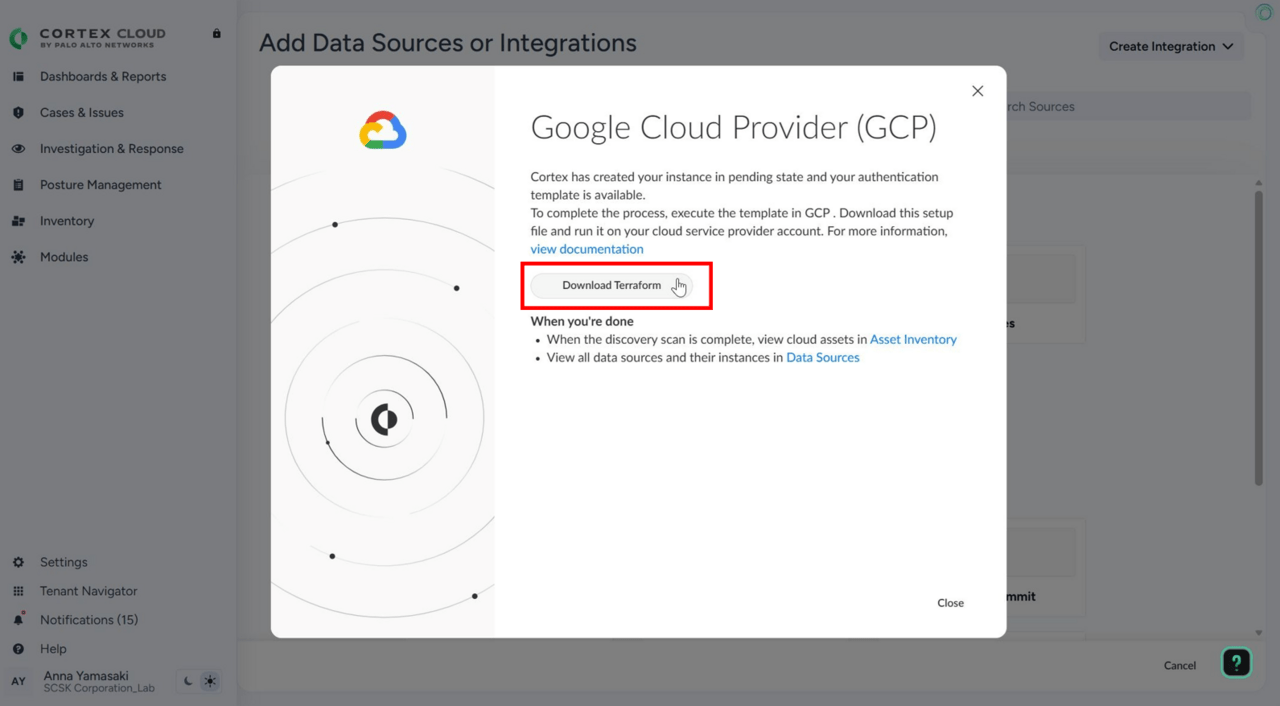Click the Search Sources input field

[x=1128, y=106]
